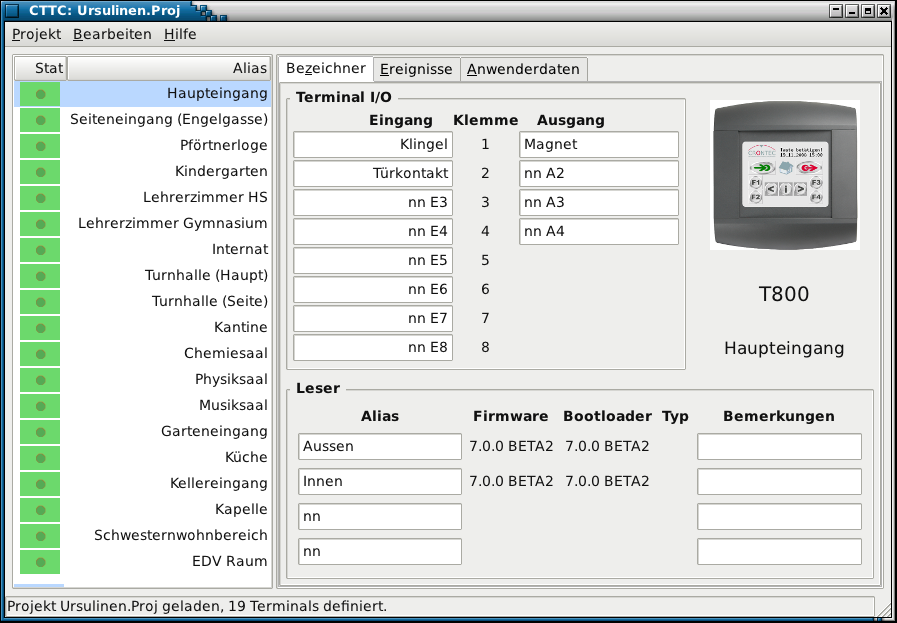Click the status icon next to Internat
Screen dimensions: 897x623
coord(39,249)
